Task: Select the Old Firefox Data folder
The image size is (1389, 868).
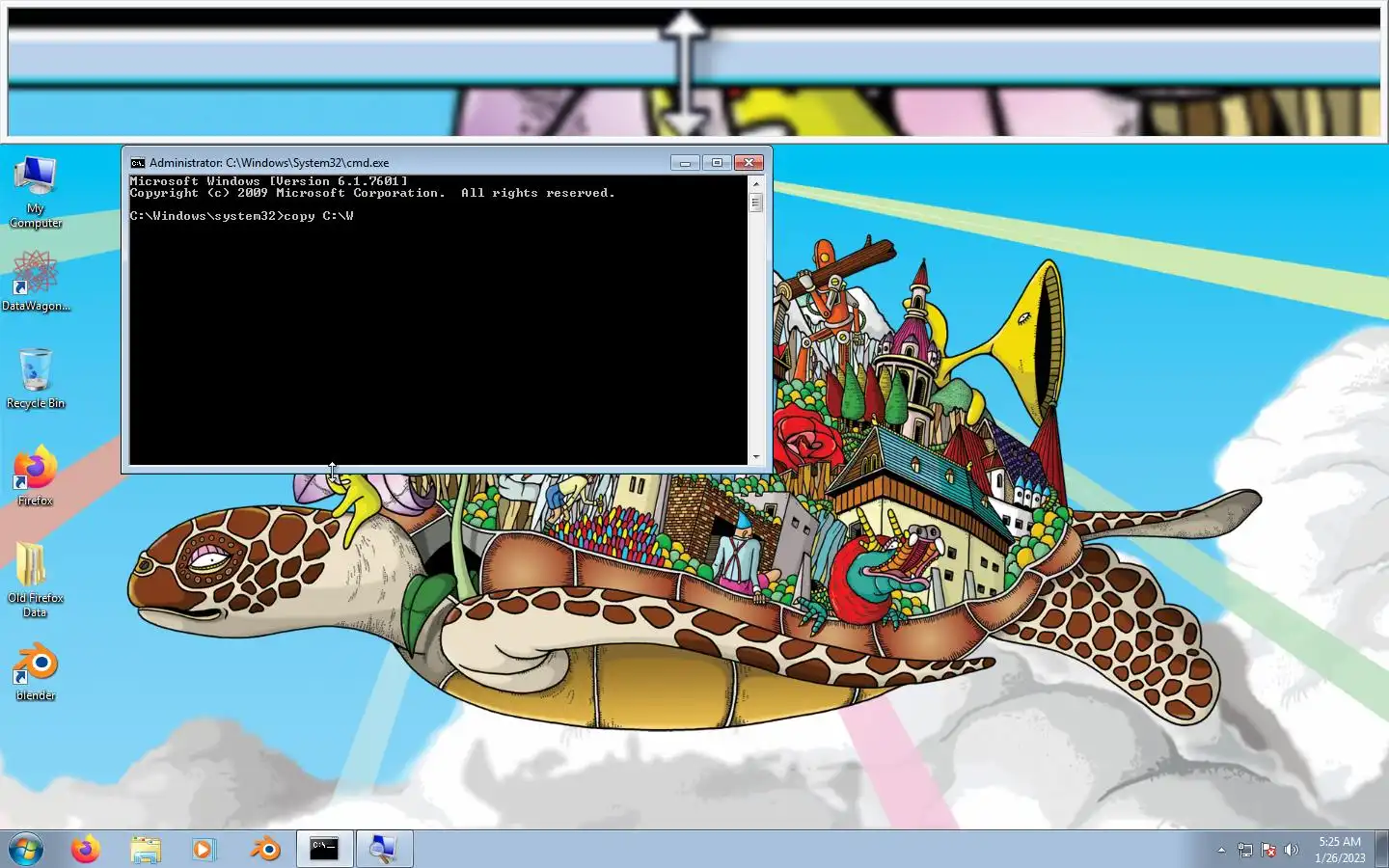Action: 36,579
